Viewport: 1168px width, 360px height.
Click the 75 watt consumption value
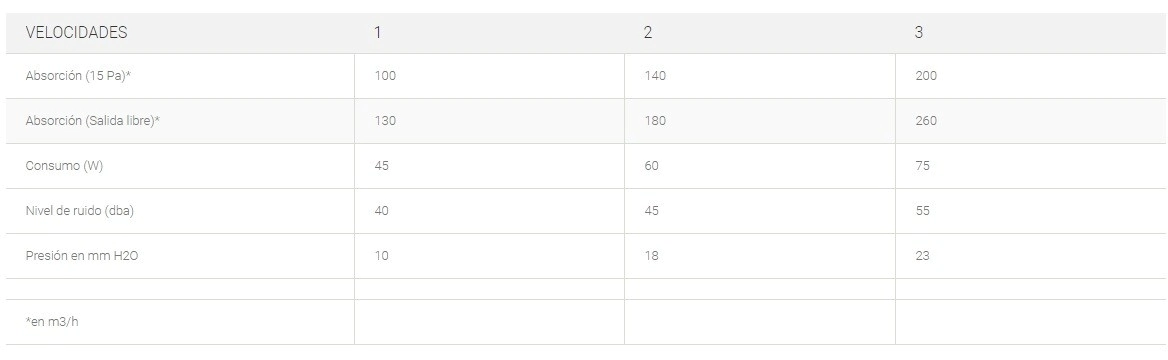point(922,165)
